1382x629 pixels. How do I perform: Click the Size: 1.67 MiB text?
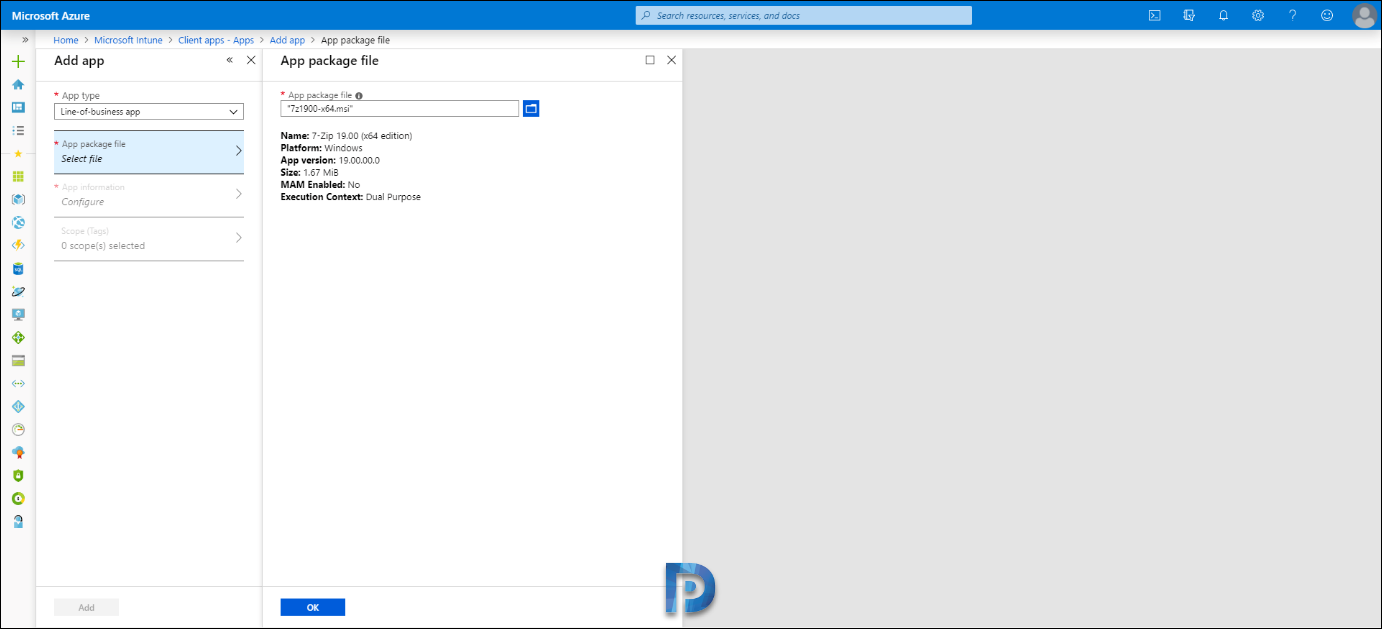coord(310,172)
